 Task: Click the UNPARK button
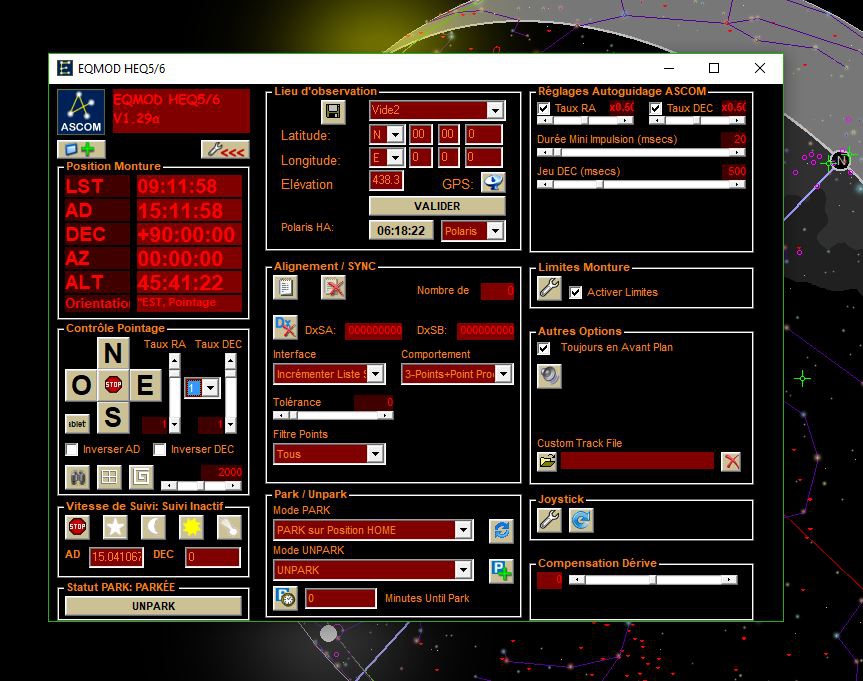(154, 606)
